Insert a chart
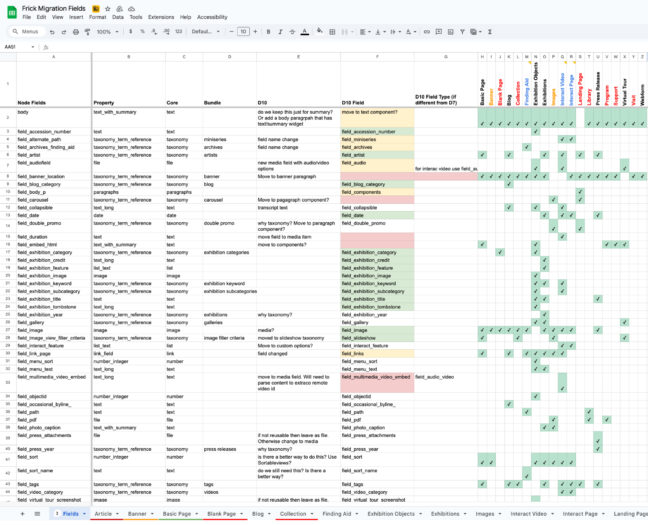Viewport: 648px width, 525px height. point(450,32)
